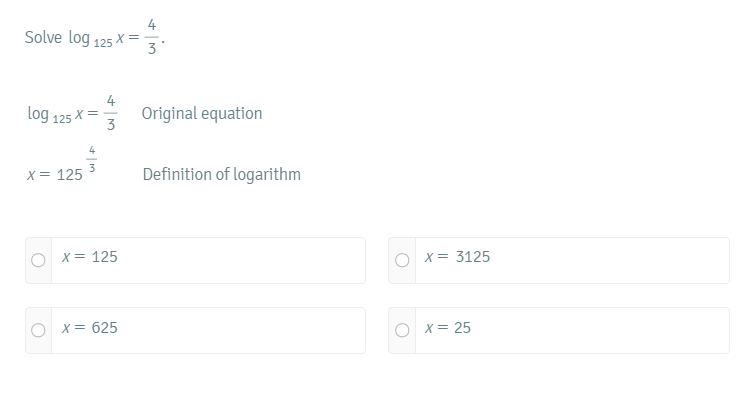This screenshot has width=746, height=413.
Task: Click the x = 125 to the 4/3 power expression
Action: [x=62, y=165]
